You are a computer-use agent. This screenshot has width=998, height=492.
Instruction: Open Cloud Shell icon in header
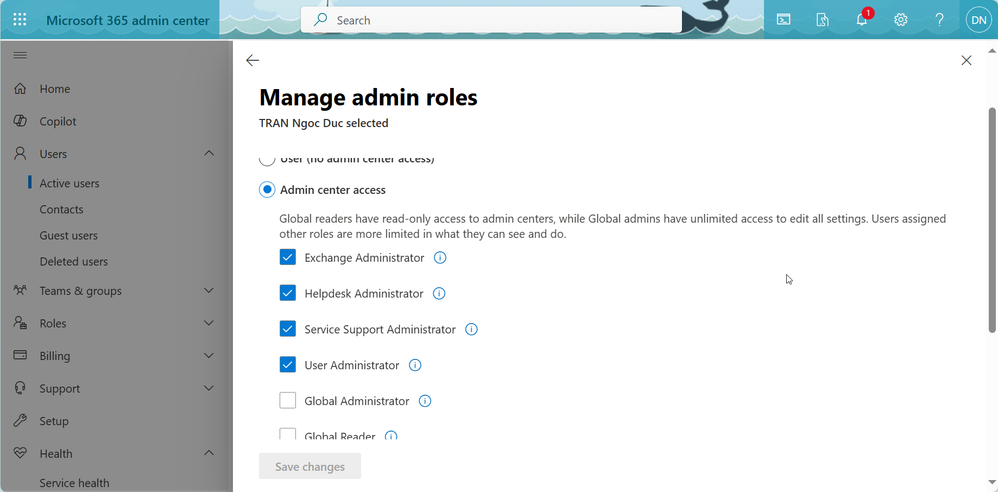pos(784,20)
